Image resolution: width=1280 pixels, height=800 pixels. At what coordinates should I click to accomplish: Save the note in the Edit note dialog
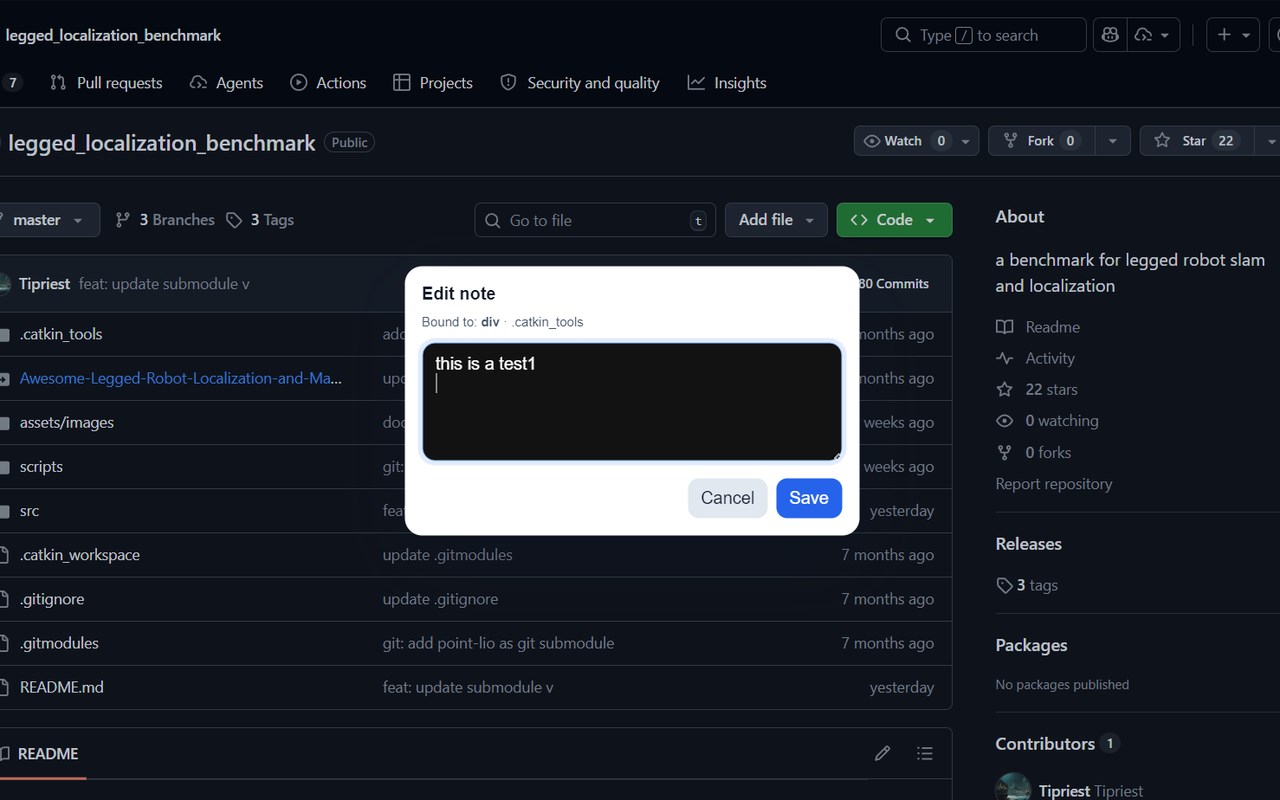[809, 498]
